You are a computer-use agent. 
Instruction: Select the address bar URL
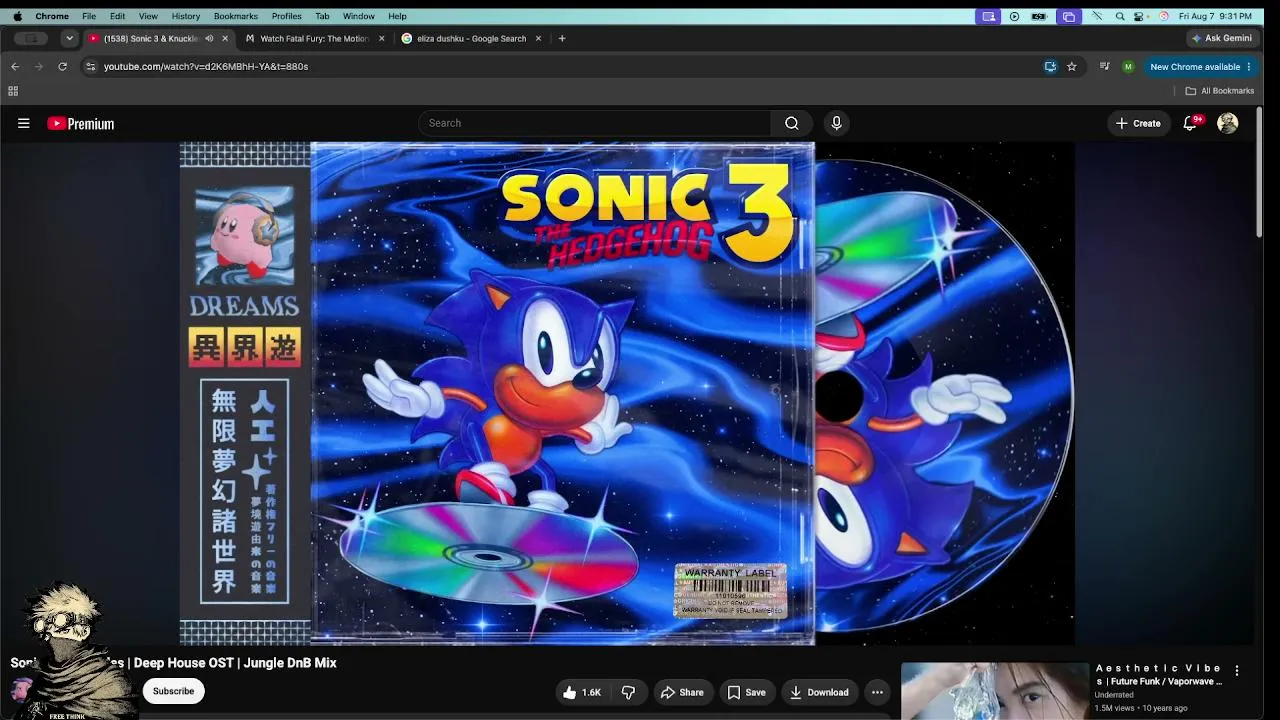click(206, 66)
